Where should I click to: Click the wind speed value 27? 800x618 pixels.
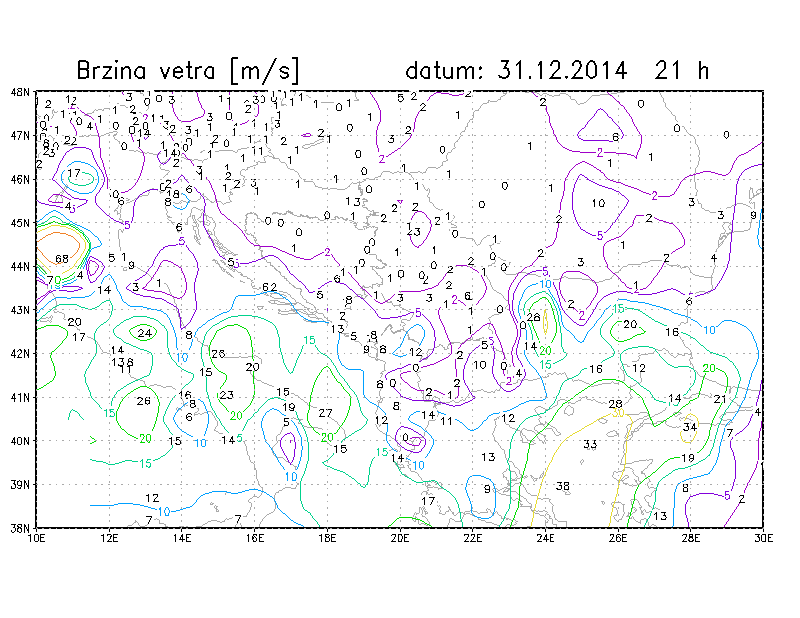[326, 413]
